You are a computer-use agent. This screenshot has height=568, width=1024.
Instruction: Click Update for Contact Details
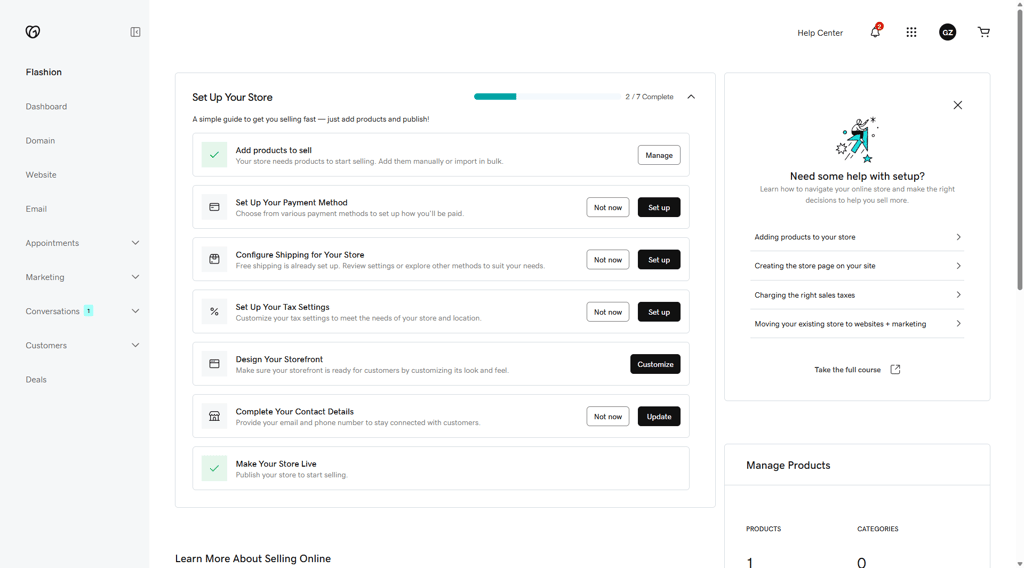(x=659, y=416)
